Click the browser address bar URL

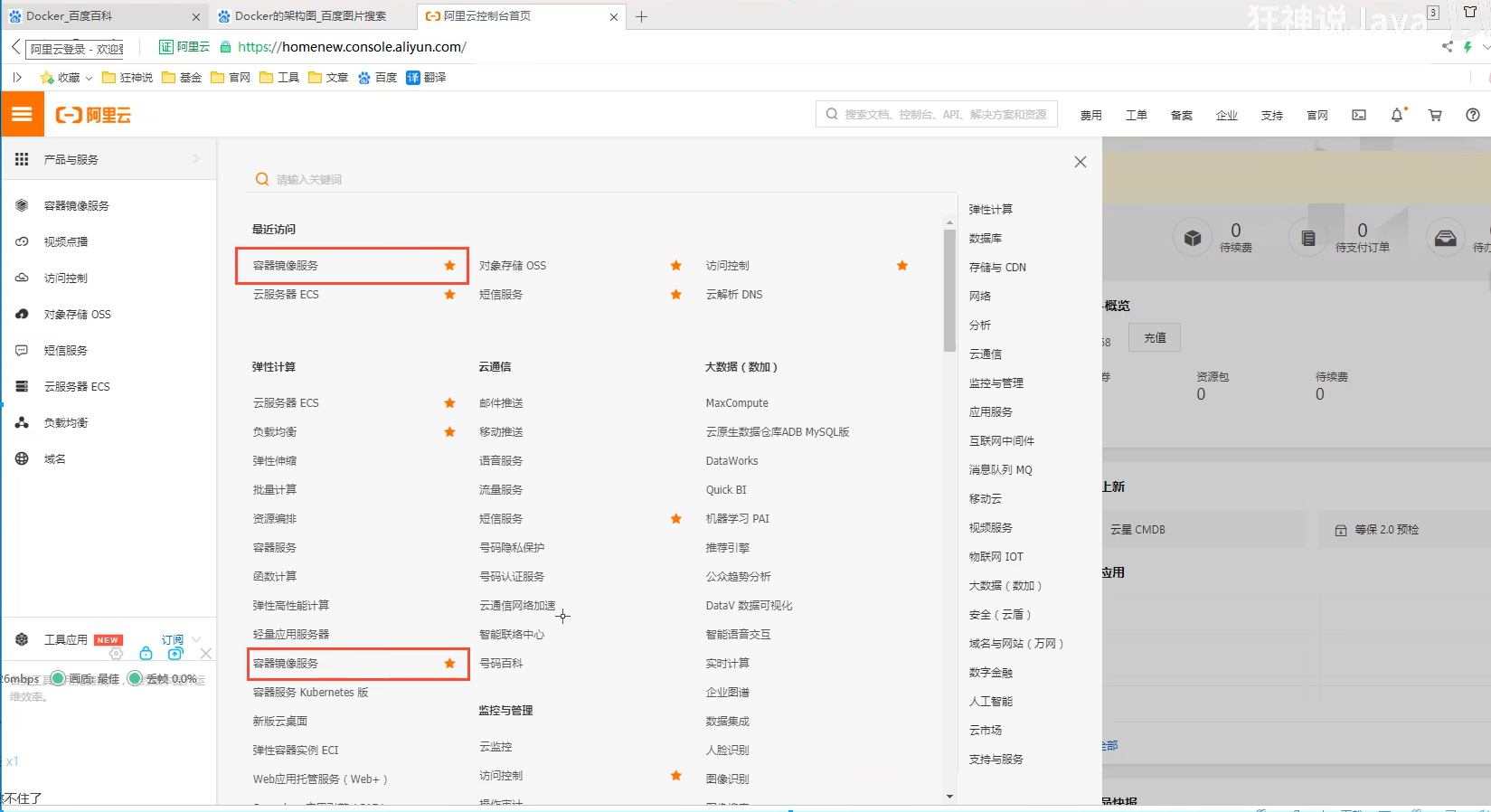coord(353,47)
